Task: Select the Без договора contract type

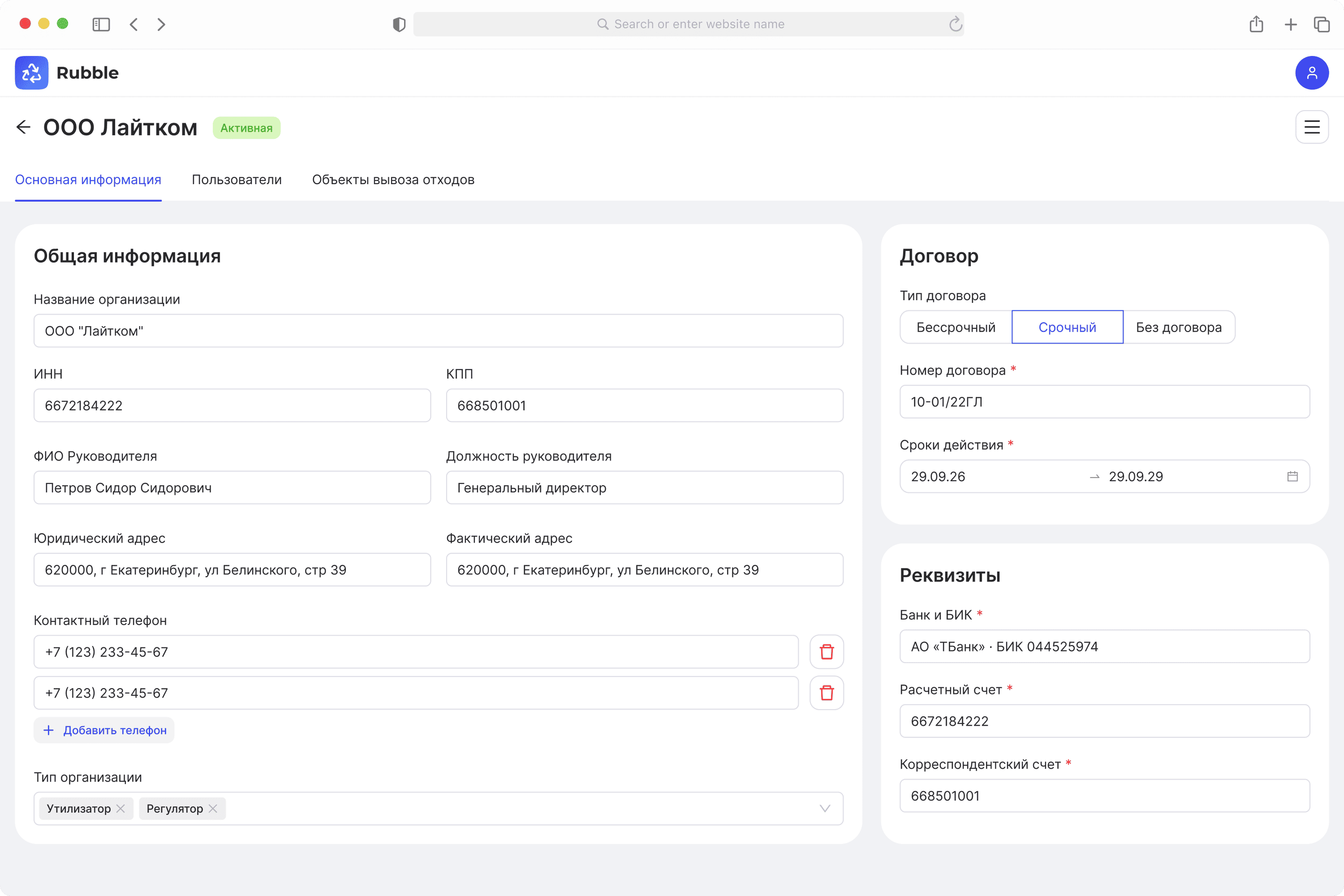Action: tap(1179, 327)
